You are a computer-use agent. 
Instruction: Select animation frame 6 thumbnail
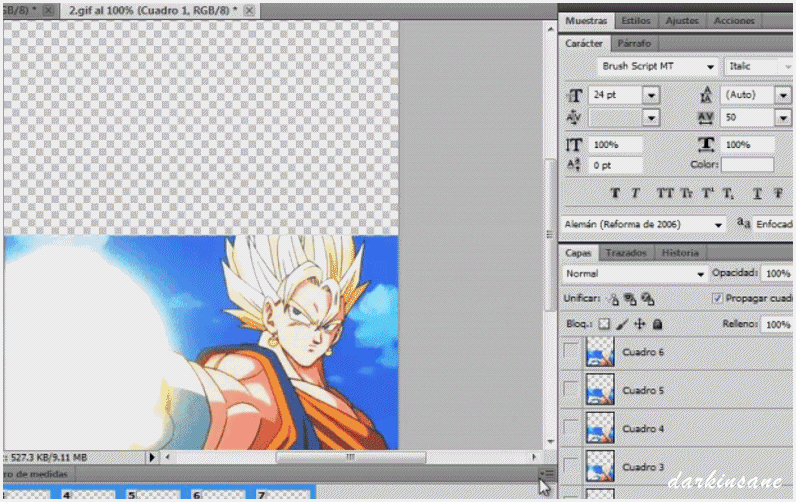pyautogui.click(x=218, y=494)
